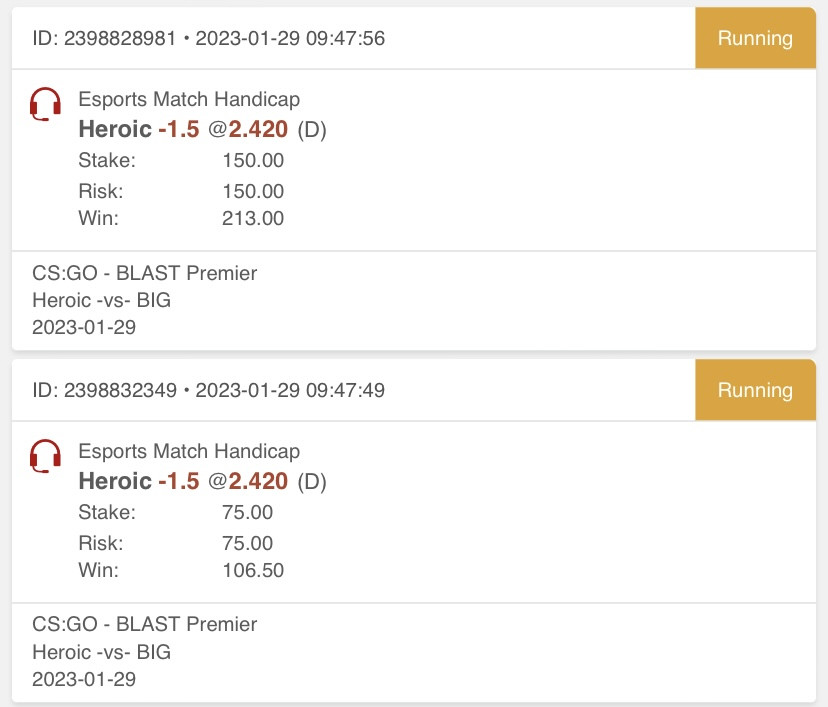The width and height of the screenshot is (828, 707).
Task: Open Heroic -1.5 selection with 75.00 stake
Action: [x=202, y=482]
